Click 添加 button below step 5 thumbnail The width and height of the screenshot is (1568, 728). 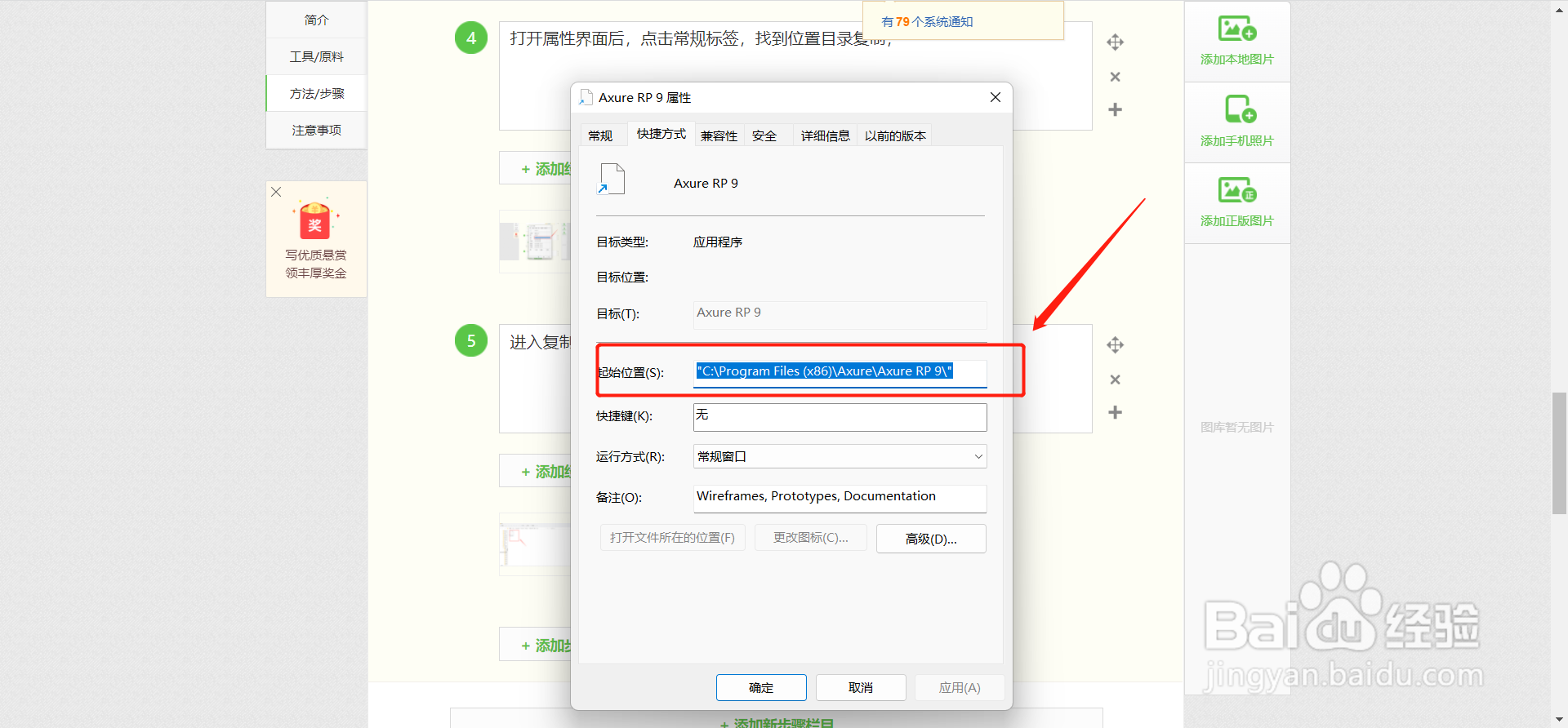[x=535, y=645]
